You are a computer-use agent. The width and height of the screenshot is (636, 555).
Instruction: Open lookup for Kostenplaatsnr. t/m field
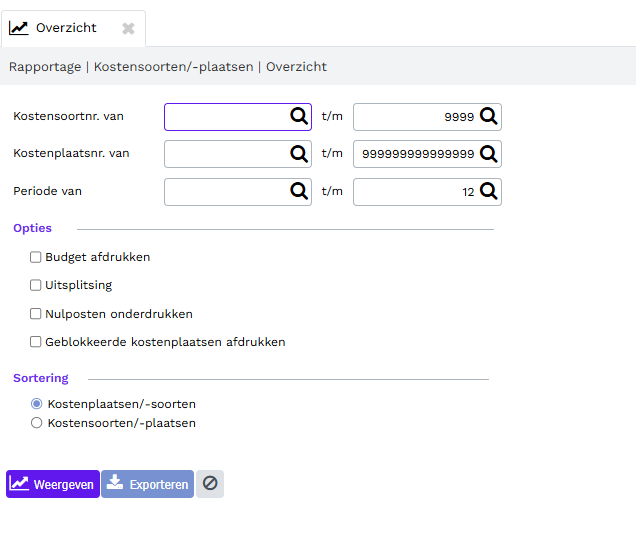(488, 154)
